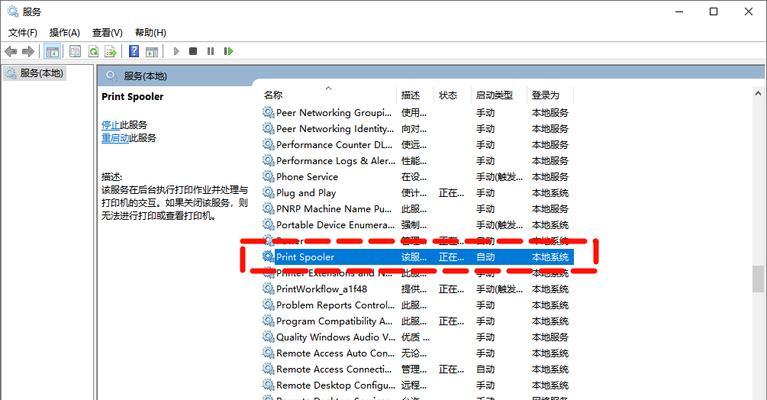Click the Pause service icon

pos(210,51)
